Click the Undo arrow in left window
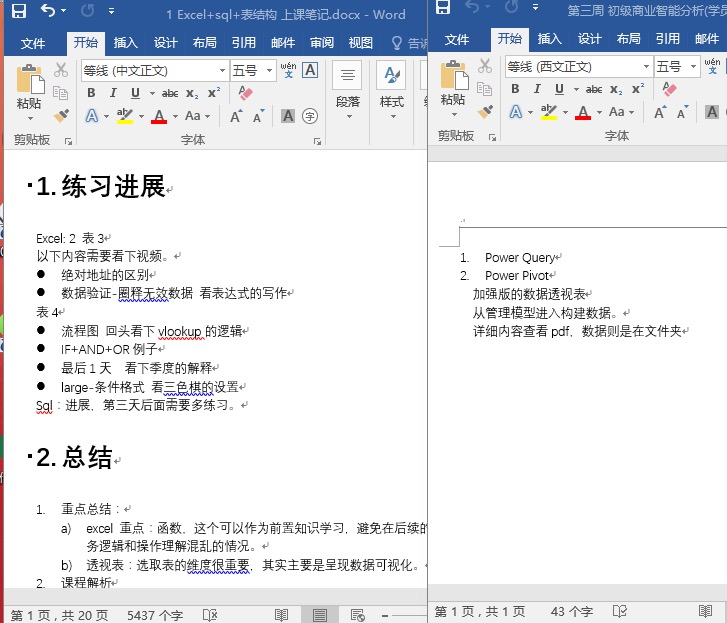 tap(48, 11)
